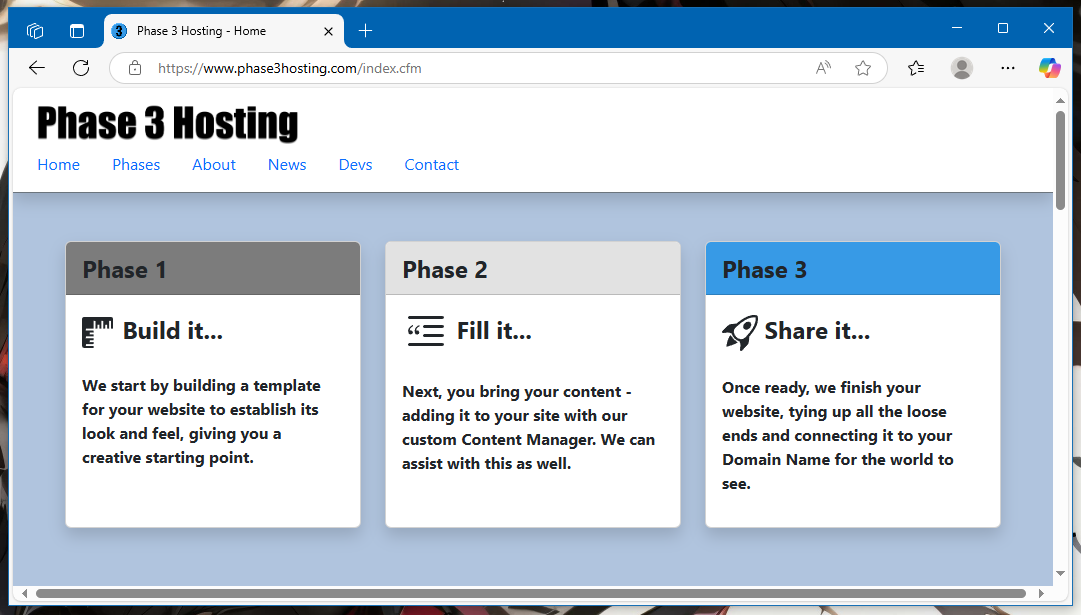Close the Phase 3 Hosting tab
The image size is (1081, 615).
328,31
